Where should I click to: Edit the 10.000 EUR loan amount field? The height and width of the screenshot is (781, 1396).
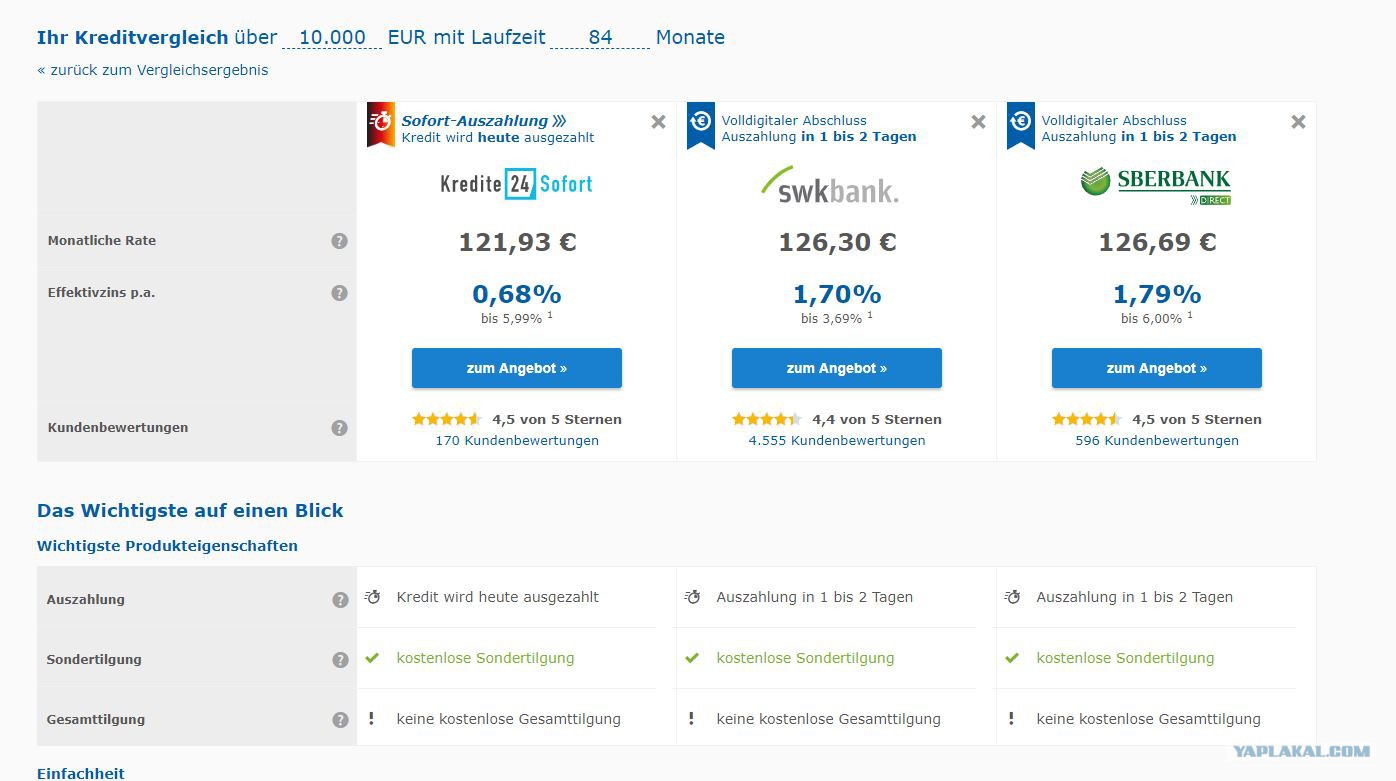click(332, 37)
